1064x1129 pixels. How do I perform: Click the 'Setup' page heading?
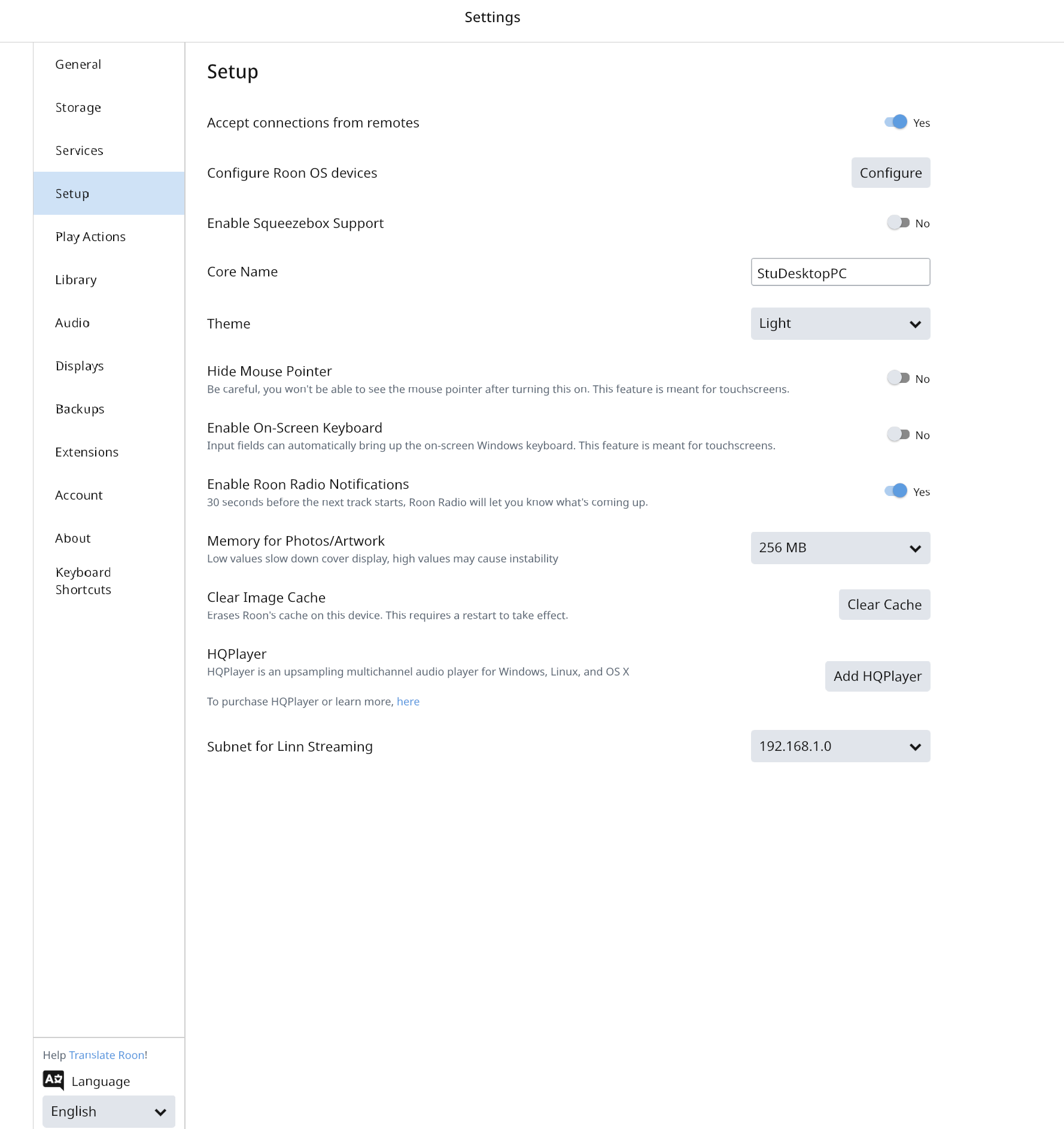pyautogui.click(x=233, y=72)
